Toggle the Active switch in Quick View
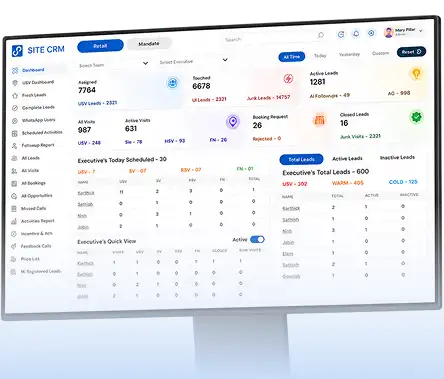This screenshot has width=444, height=379. click(257, 239)
